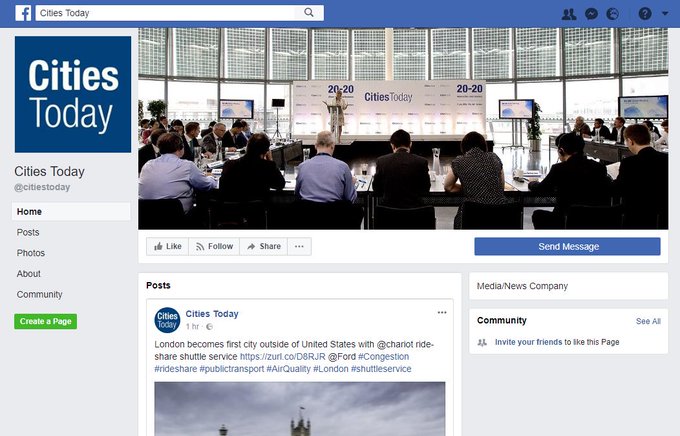The image size is (680, 436).
Task: Click the Community box heading
Action: pyautogui.click(x=502, y=321)
